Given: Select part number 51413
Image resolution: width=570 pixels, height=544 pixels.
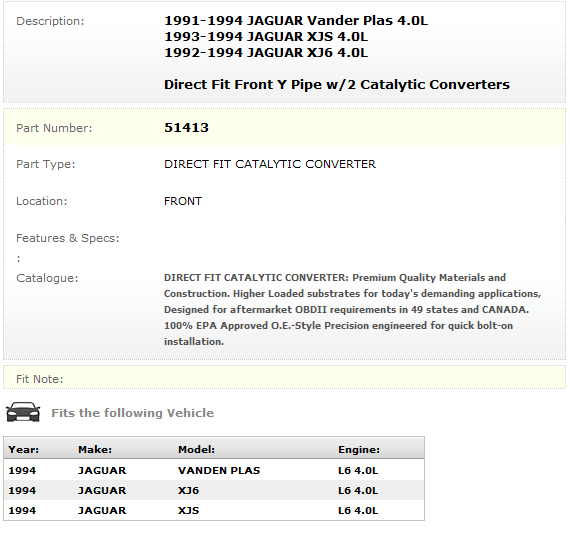Looking at the screenshot, I should point(186,128).
